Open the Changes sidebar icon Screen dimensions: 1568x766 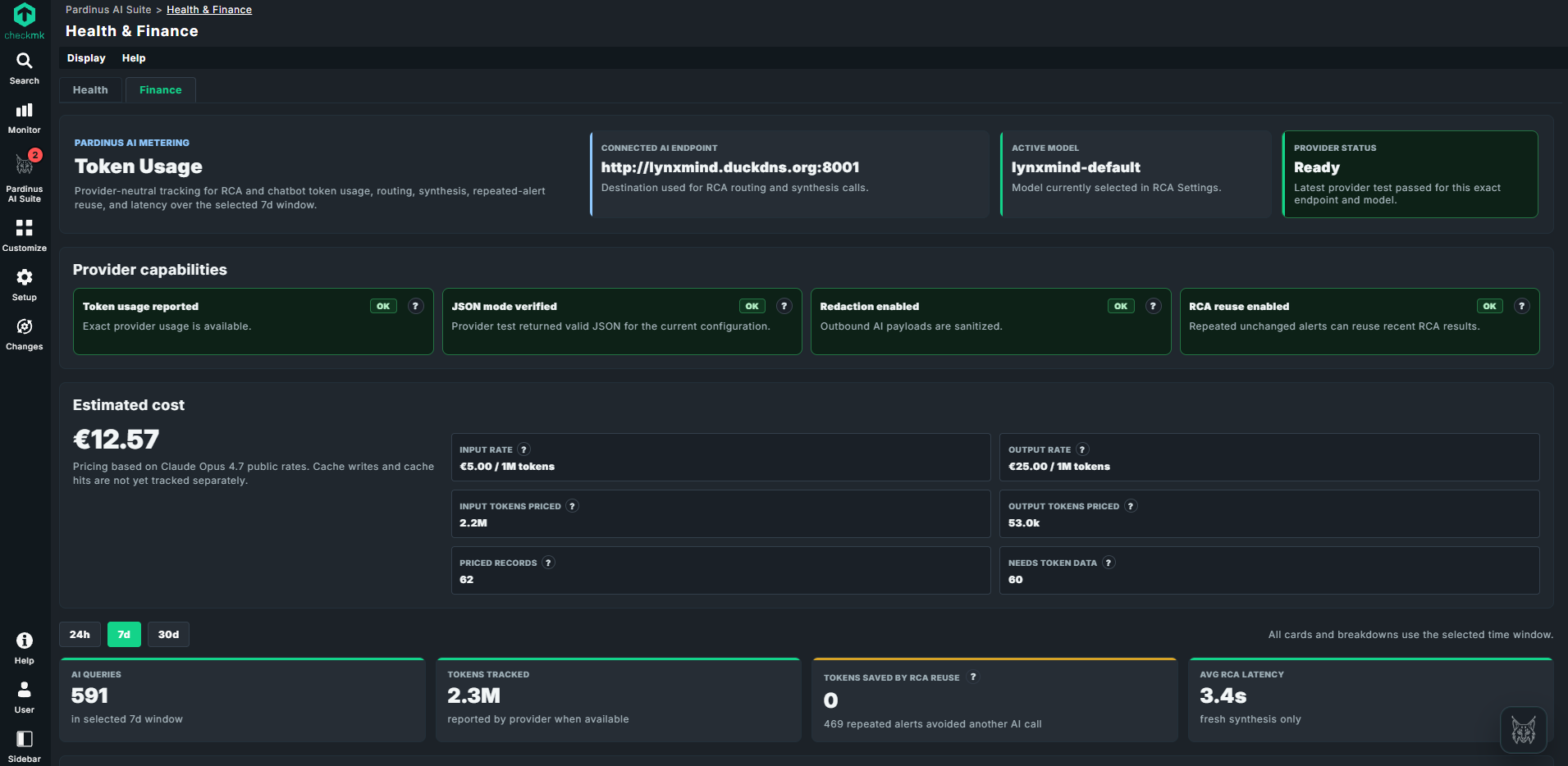[25, 326]
